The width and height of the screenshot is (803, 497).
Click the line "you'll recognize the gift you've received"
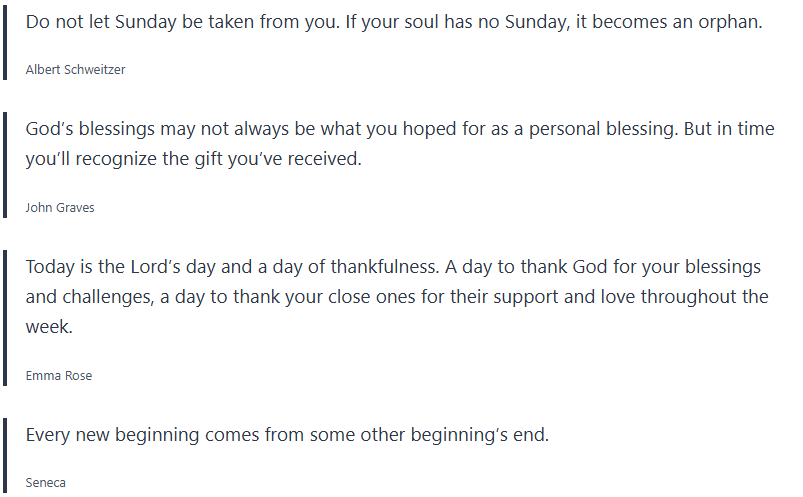(193, 160)
